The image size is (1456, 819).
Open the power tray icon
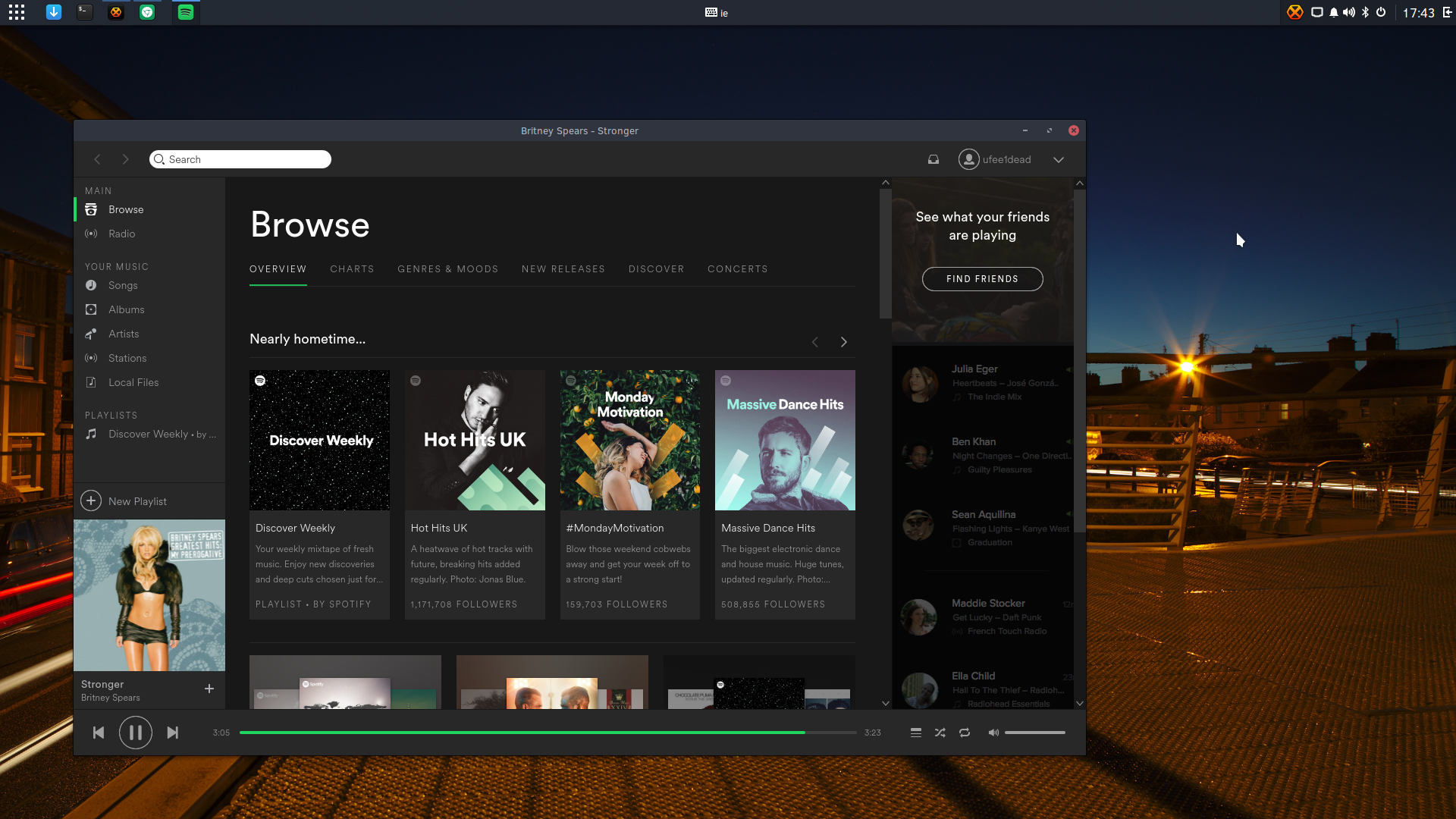(x=1381, y=12)
